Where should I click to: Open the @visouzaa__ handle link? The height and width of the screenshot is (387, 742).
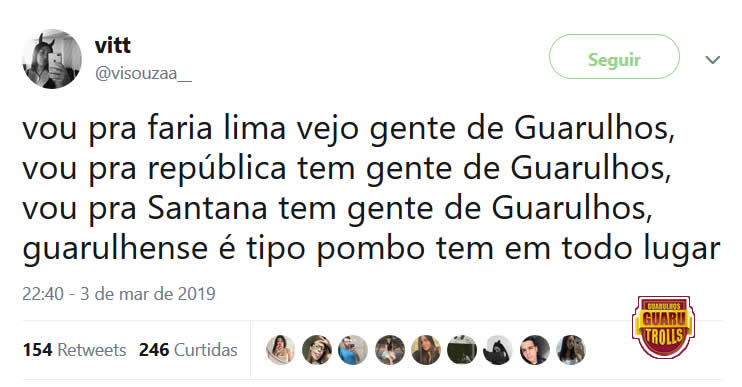[x=143, y=73]
